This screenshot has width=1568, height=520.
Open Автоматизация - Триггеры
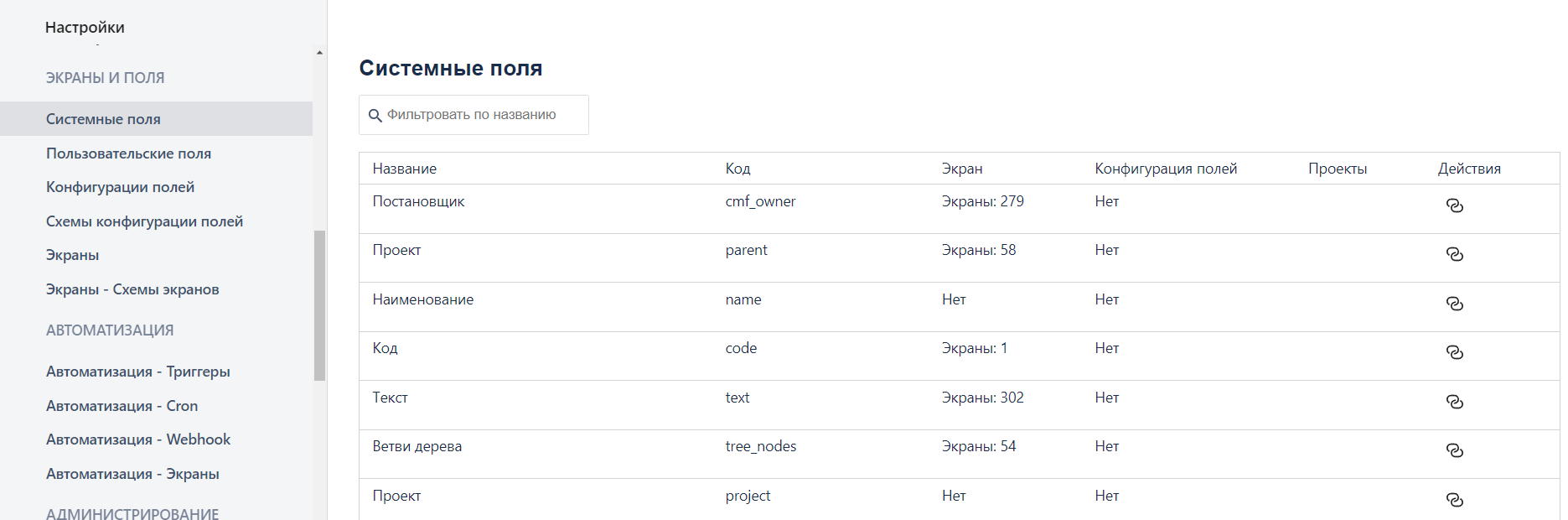[x=137, y=372]
